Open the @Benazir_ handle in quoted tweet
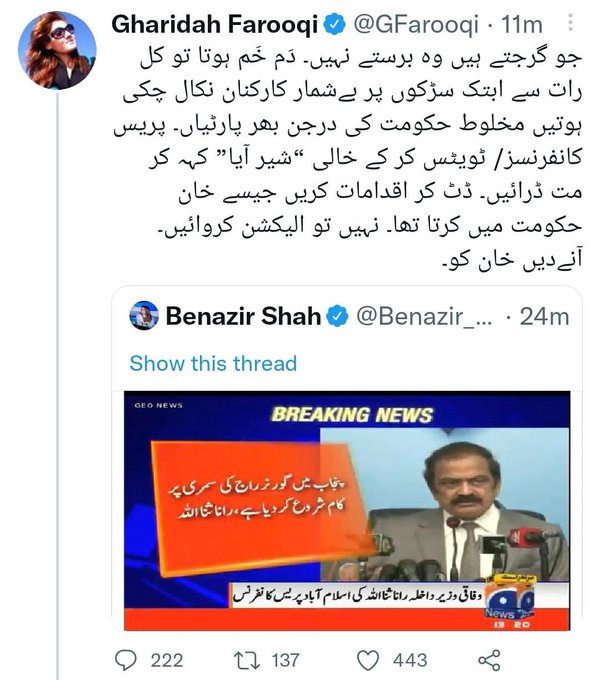Image resolution: width=600 pixels, height=680 pixels. pyautogui.click(x=424, y=317)
